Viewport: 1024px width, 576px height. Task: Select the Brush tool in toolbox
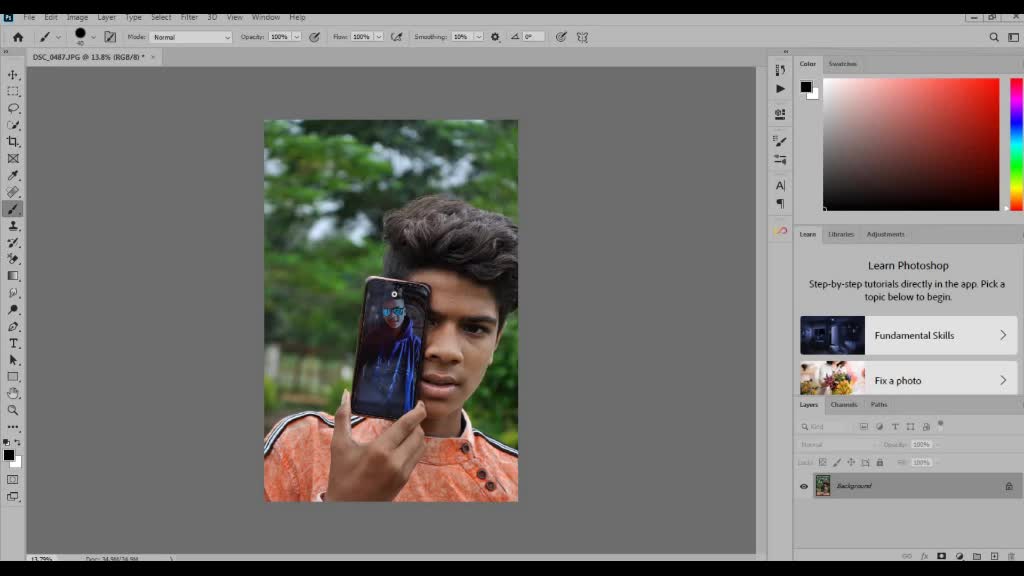coord(13,209)
